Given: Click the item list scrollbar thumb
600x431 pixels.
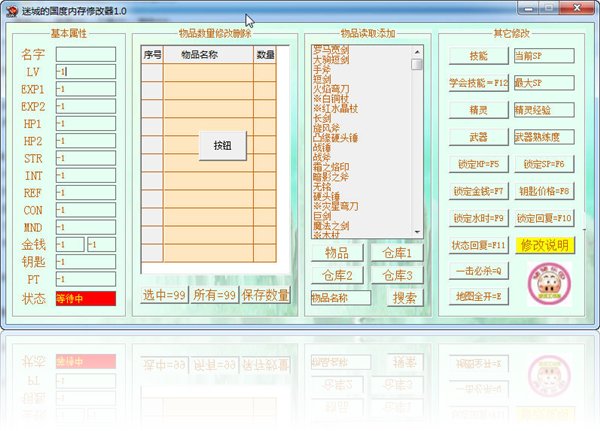Looking at the screenshot, I should [417, 64].
